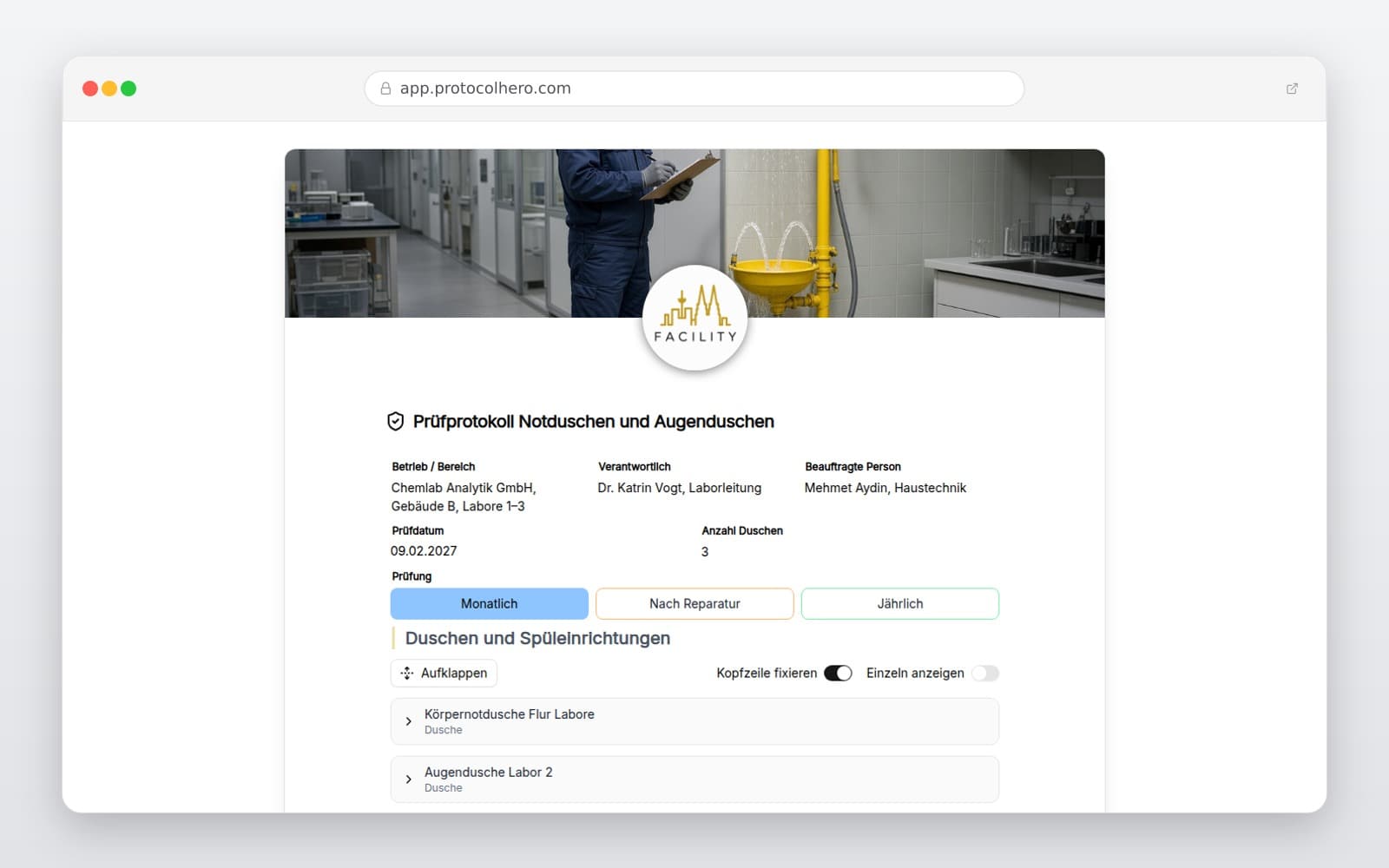The height and width of the screenshot is (868, 1389).
Task: Click the Prüfdatum value 09.02.2027
Action: (x=424, y=551)
